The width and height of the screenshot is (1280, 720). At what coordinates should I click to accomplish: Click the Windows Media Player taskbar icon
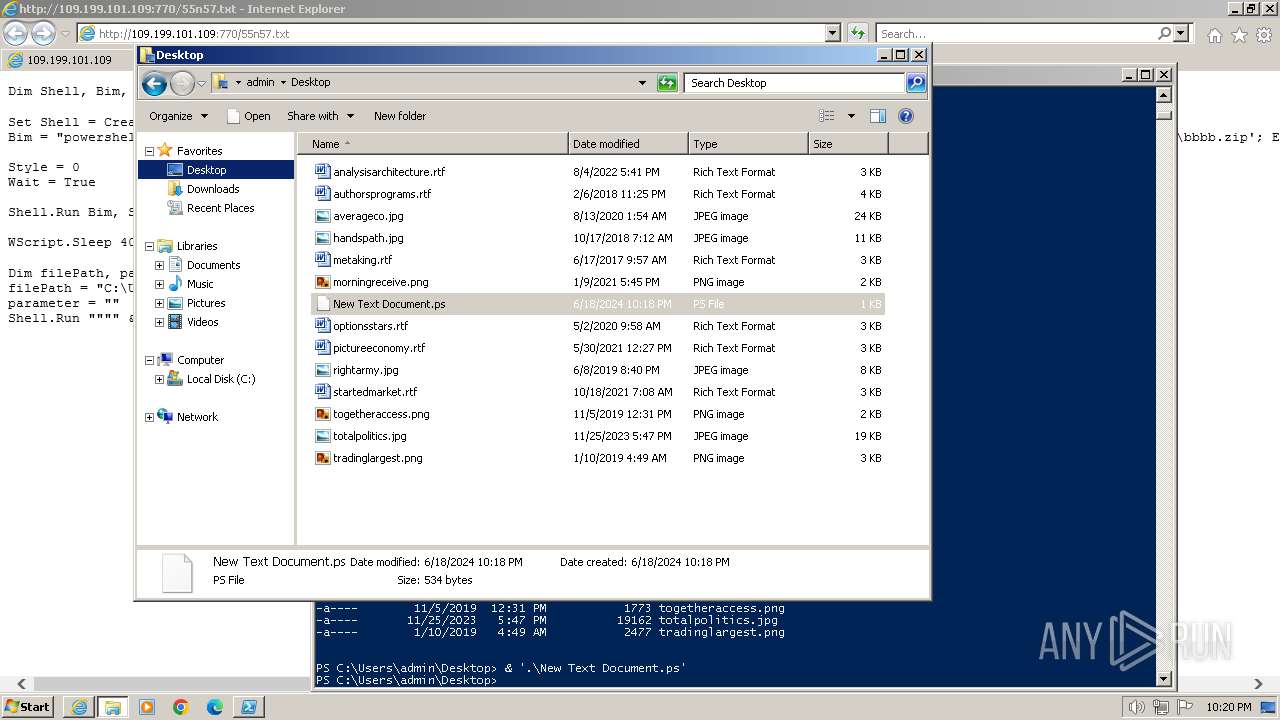click(x=146, y=707)
